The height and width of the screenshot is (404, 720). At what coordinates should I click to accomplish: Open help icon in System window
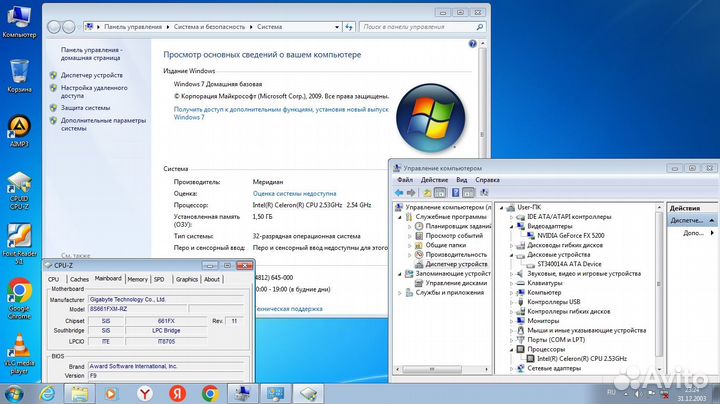(x=472, y=44)
